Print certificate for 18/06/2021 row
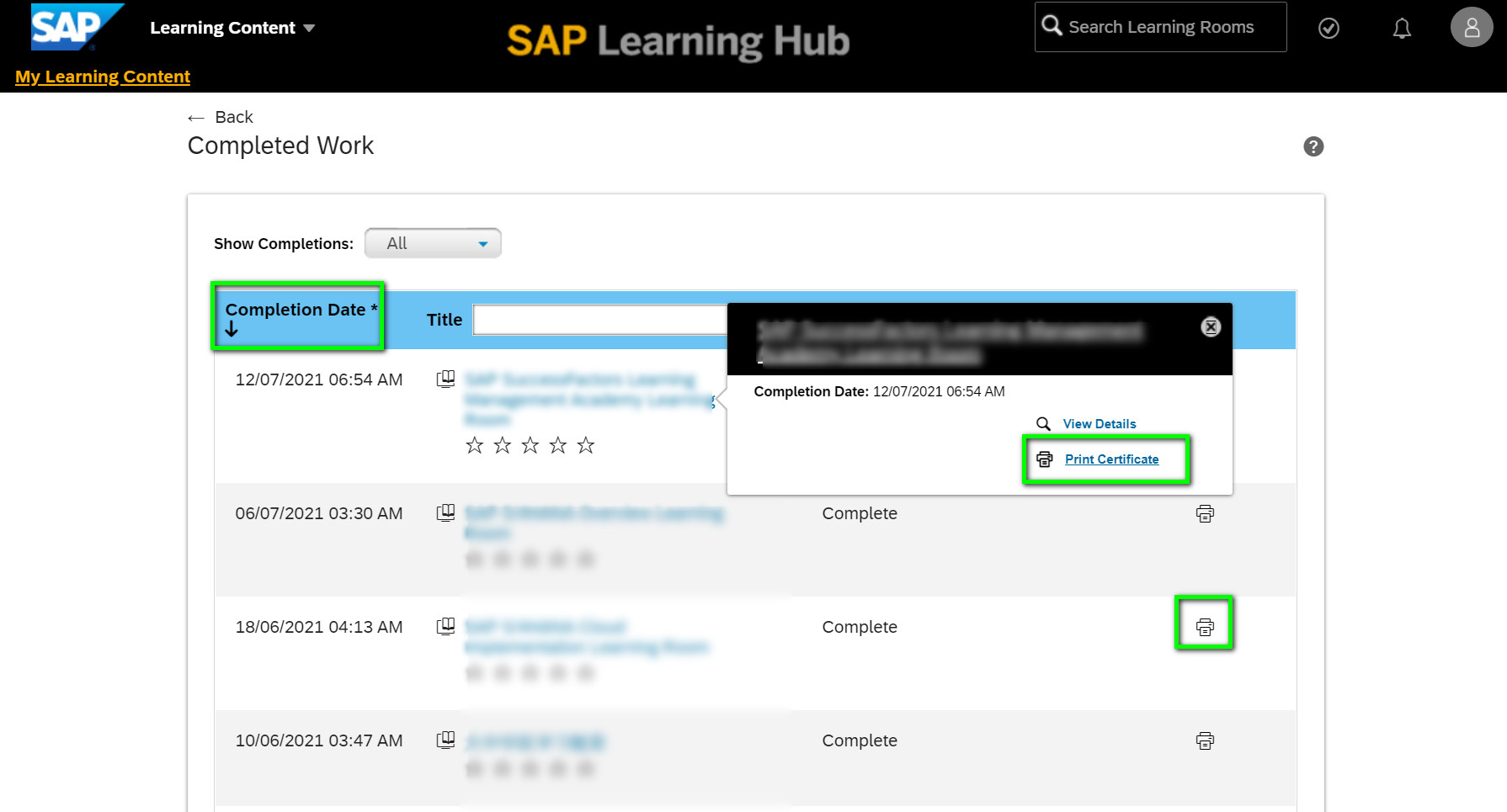Viewport: 1507px width, 812px height. [1205, 628]
